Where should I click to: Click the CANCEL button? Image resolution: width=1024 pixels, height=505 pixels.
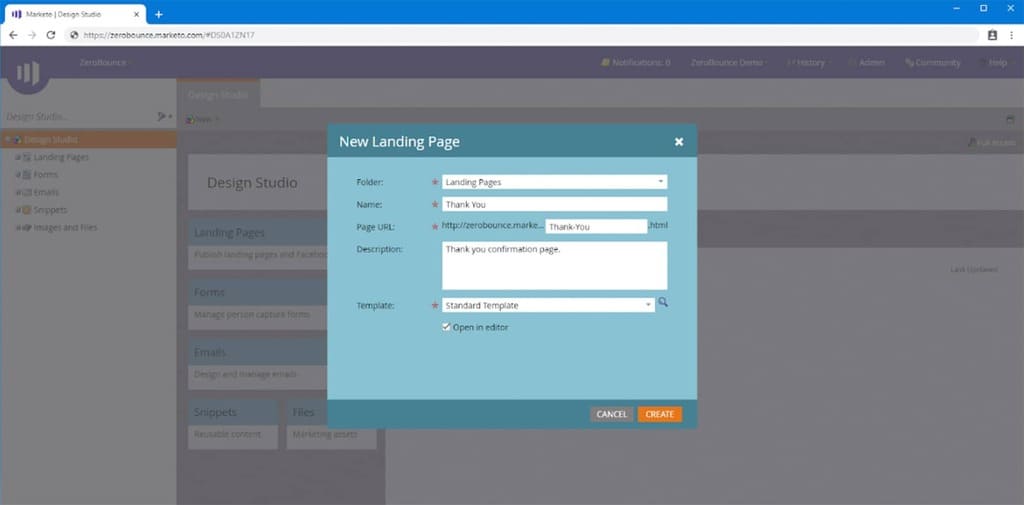click(x=611, y=414)
